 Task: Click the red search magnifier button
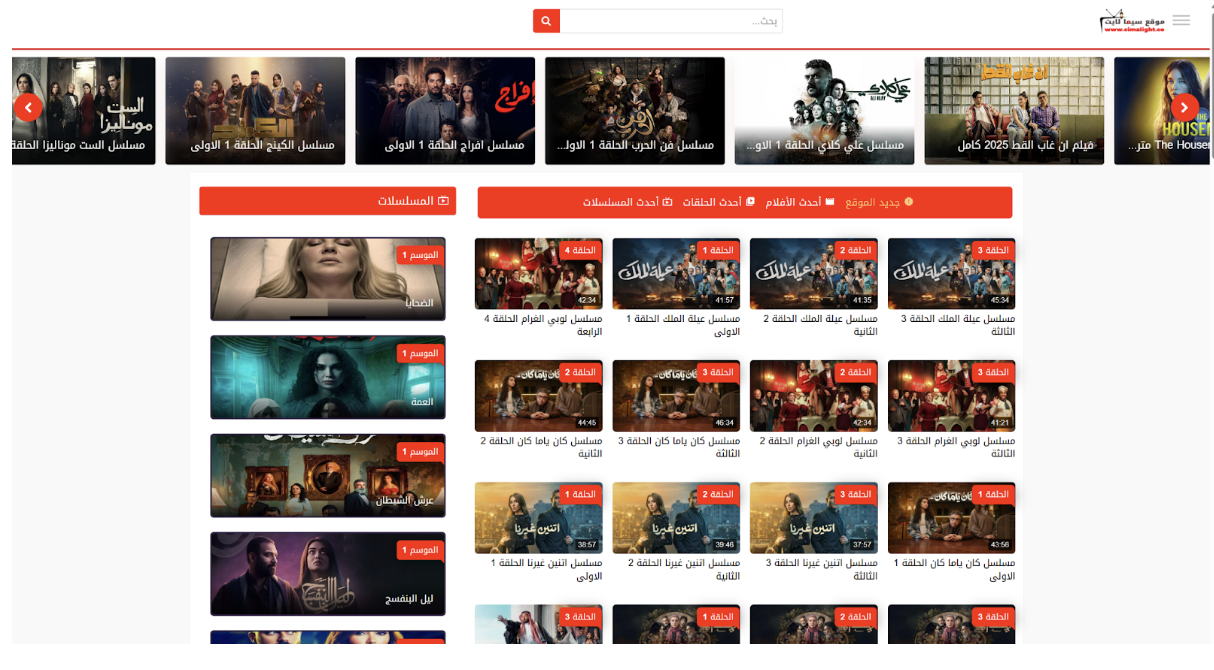[x=546, y=21]
